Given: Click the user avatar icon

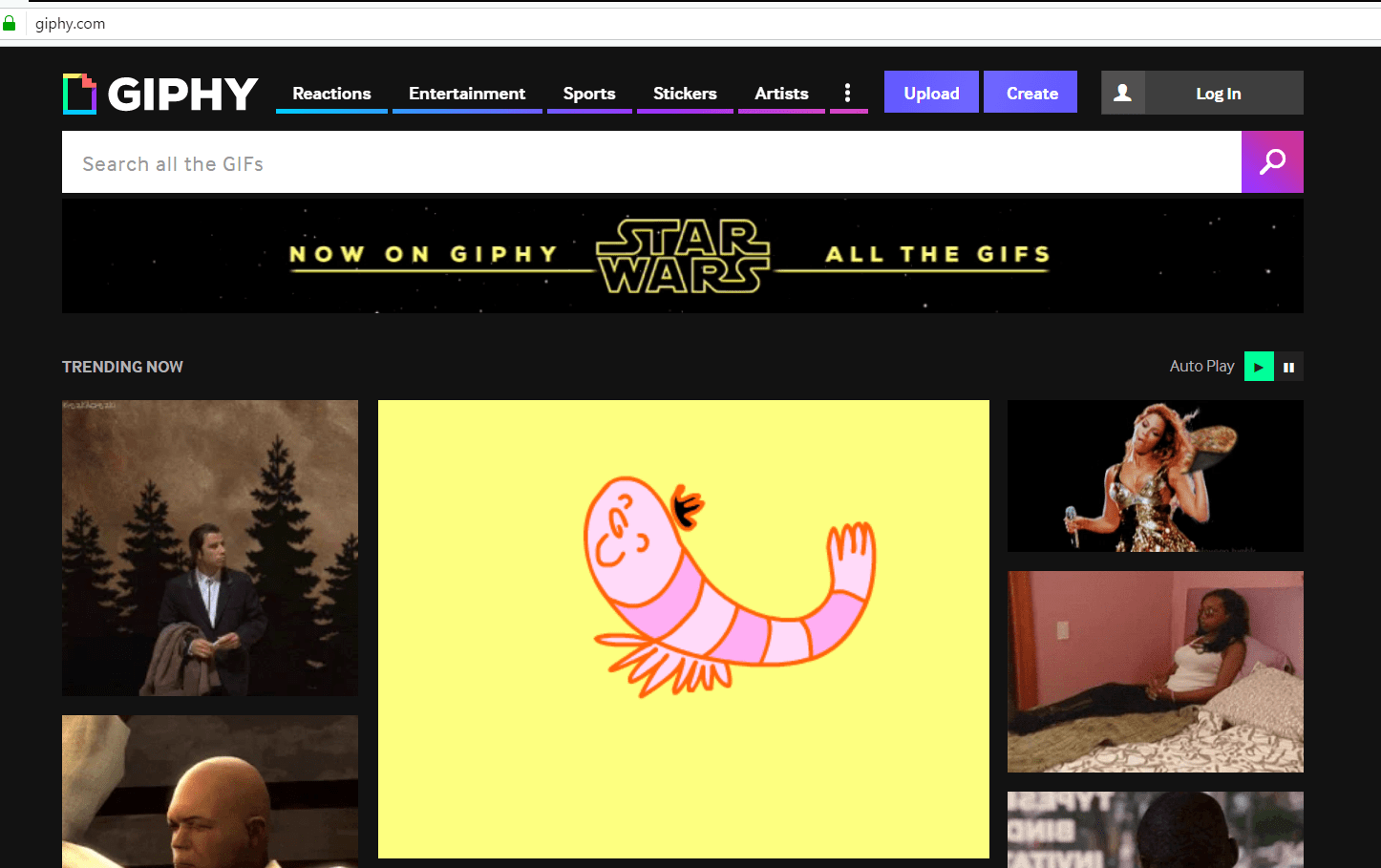Looking at the screenshot, I should [1123, 93].
